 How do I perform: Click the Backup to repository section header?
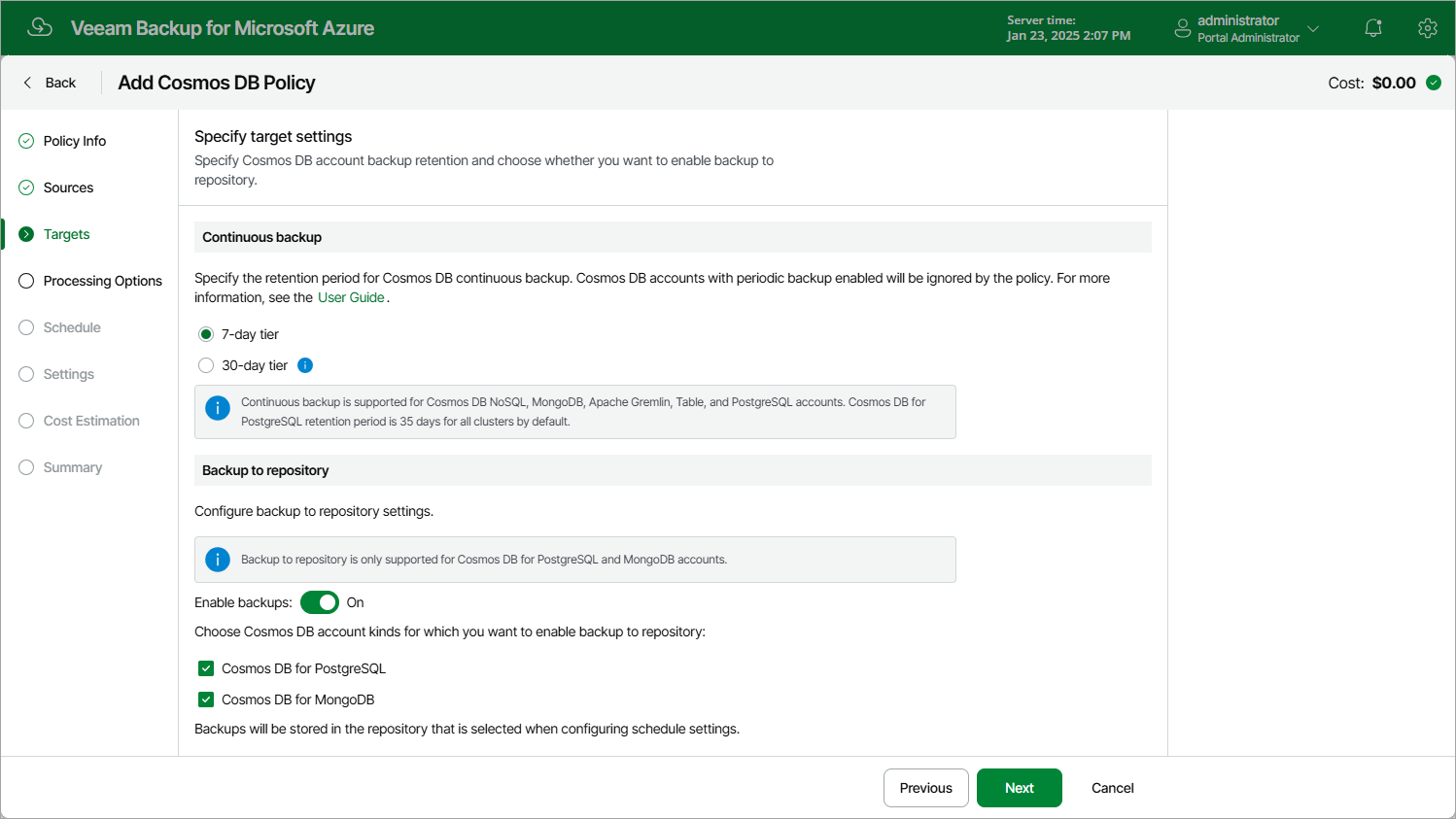(673, 470)
